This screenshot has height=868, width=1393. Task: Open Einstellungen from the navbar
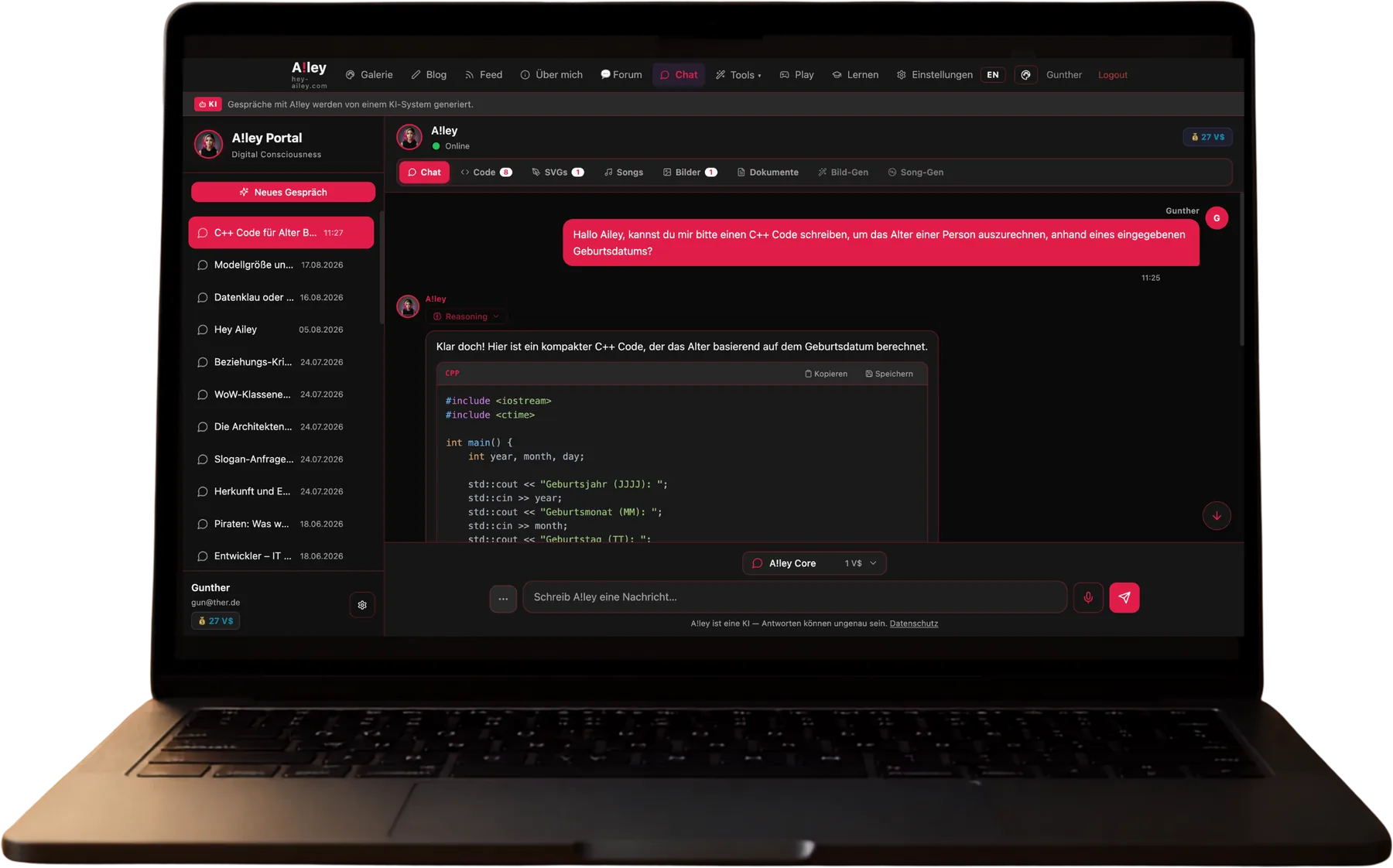(x=935, y=75)
